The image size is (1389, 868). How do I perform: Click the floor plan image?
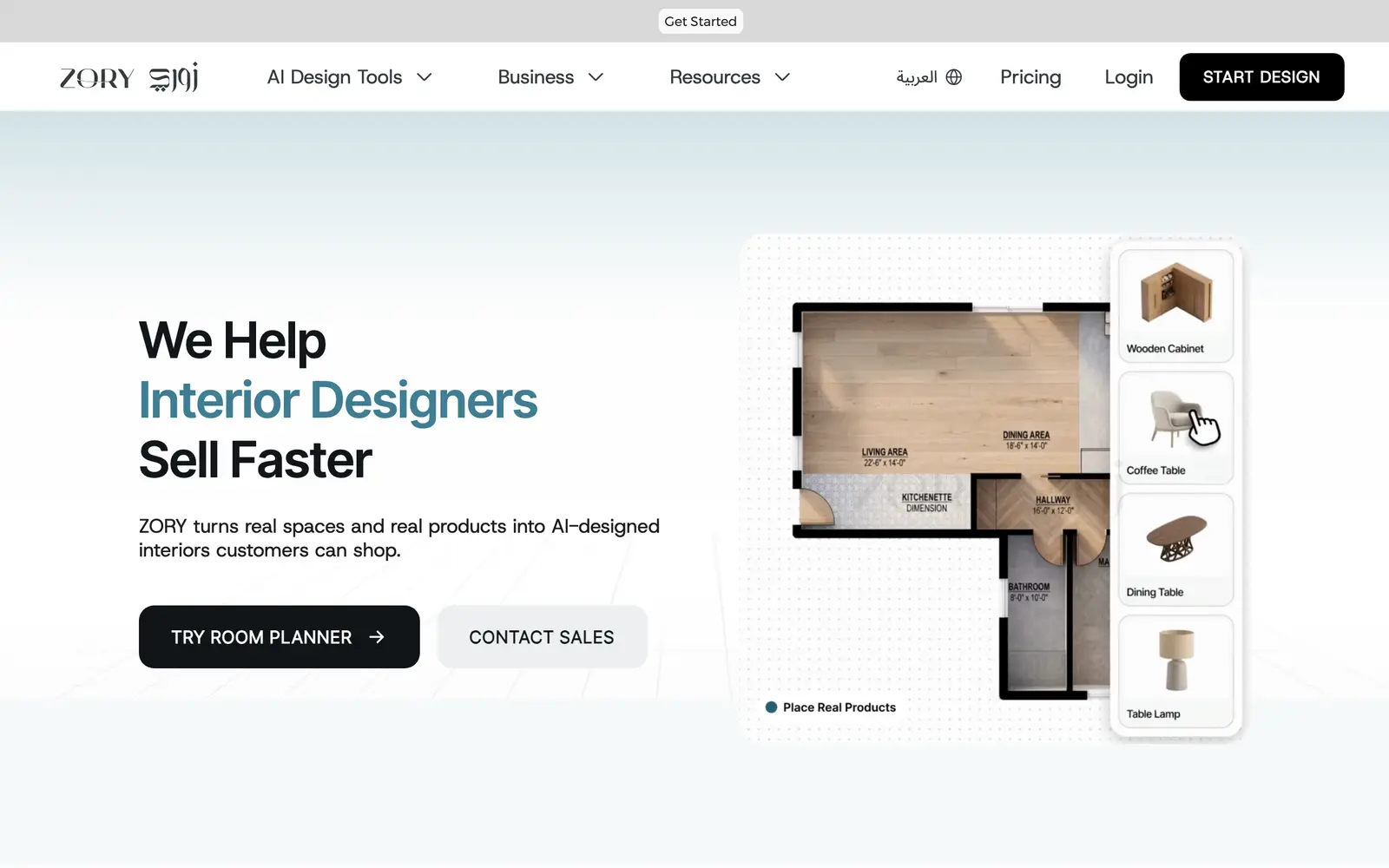(x=951, y=501)
